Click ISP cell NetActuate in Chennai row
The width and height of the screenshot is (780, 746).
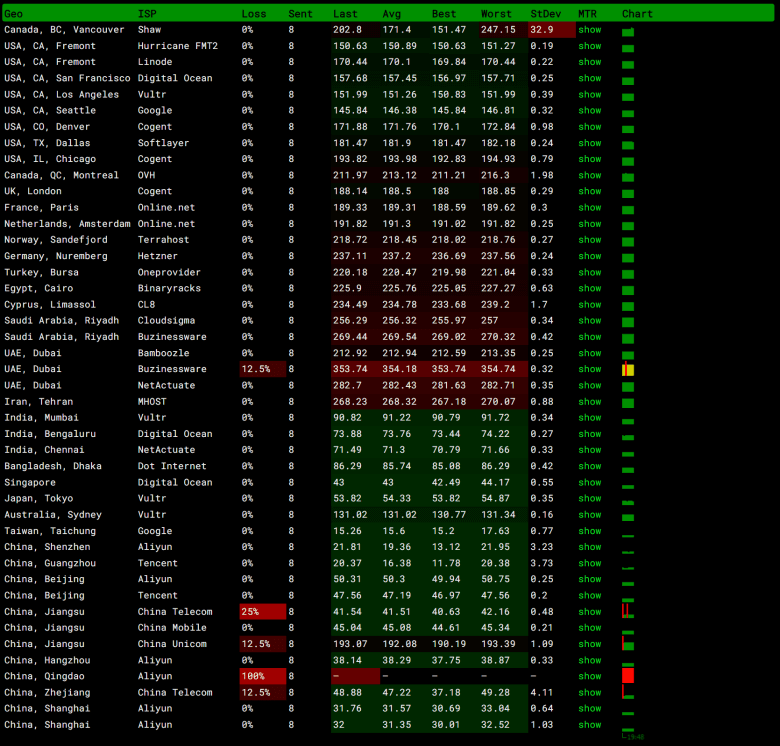[166, 450]
